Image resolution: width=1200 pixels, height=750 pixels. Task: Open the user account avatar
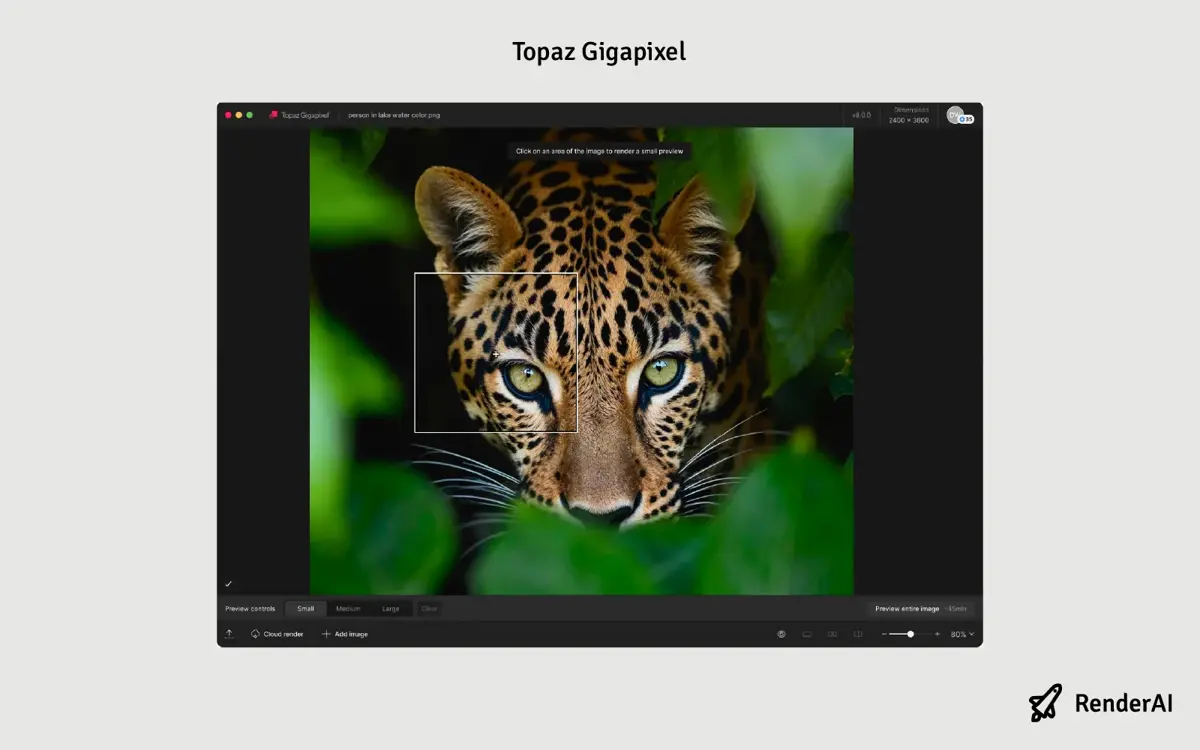955,114
